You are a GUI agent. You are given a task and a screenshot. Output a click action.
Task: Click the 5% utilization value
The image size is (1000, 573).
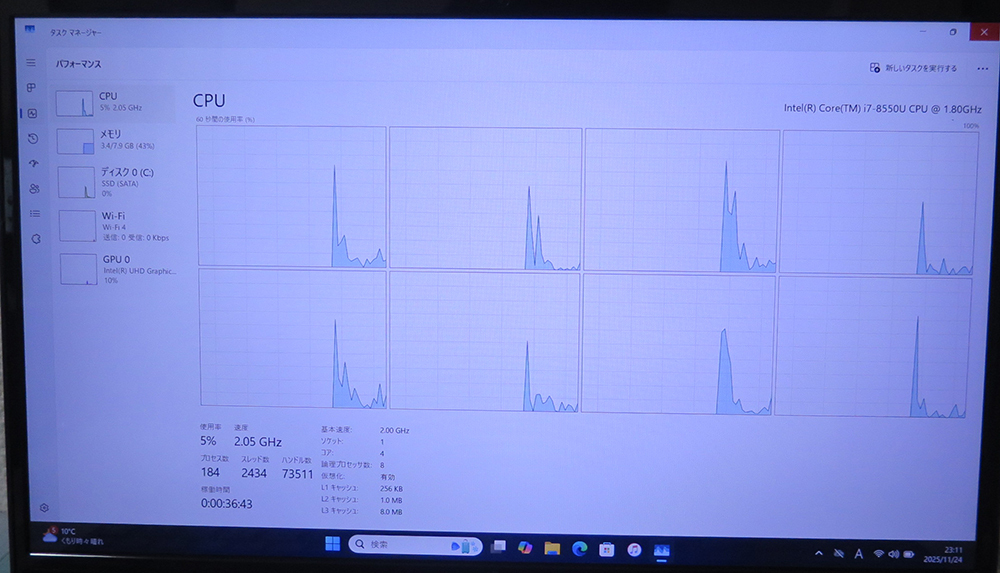click(x=208, y=441)
